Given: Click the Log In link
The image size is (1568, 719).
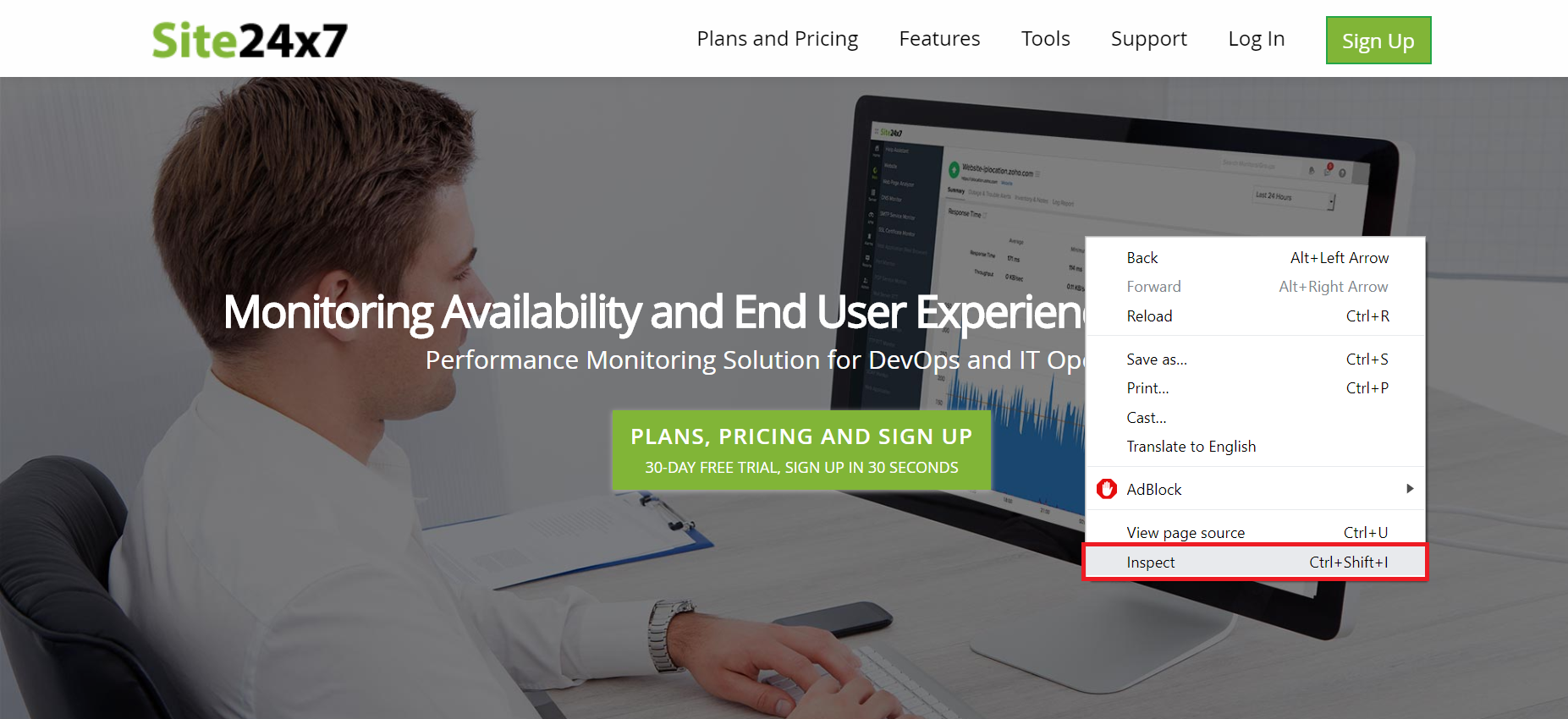Looking at the screenshot, I should tap(1256, 39).
